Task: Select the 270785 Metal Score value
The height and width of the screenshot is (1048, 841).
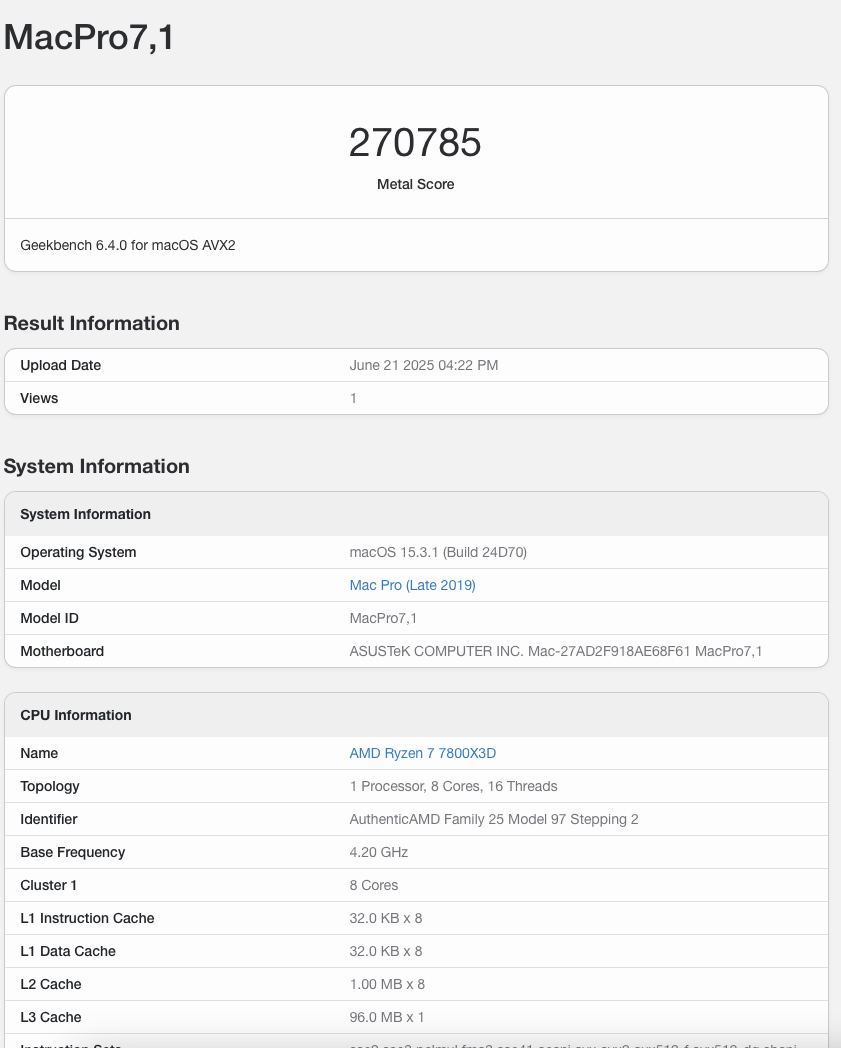Action: (x=415, y=143)
